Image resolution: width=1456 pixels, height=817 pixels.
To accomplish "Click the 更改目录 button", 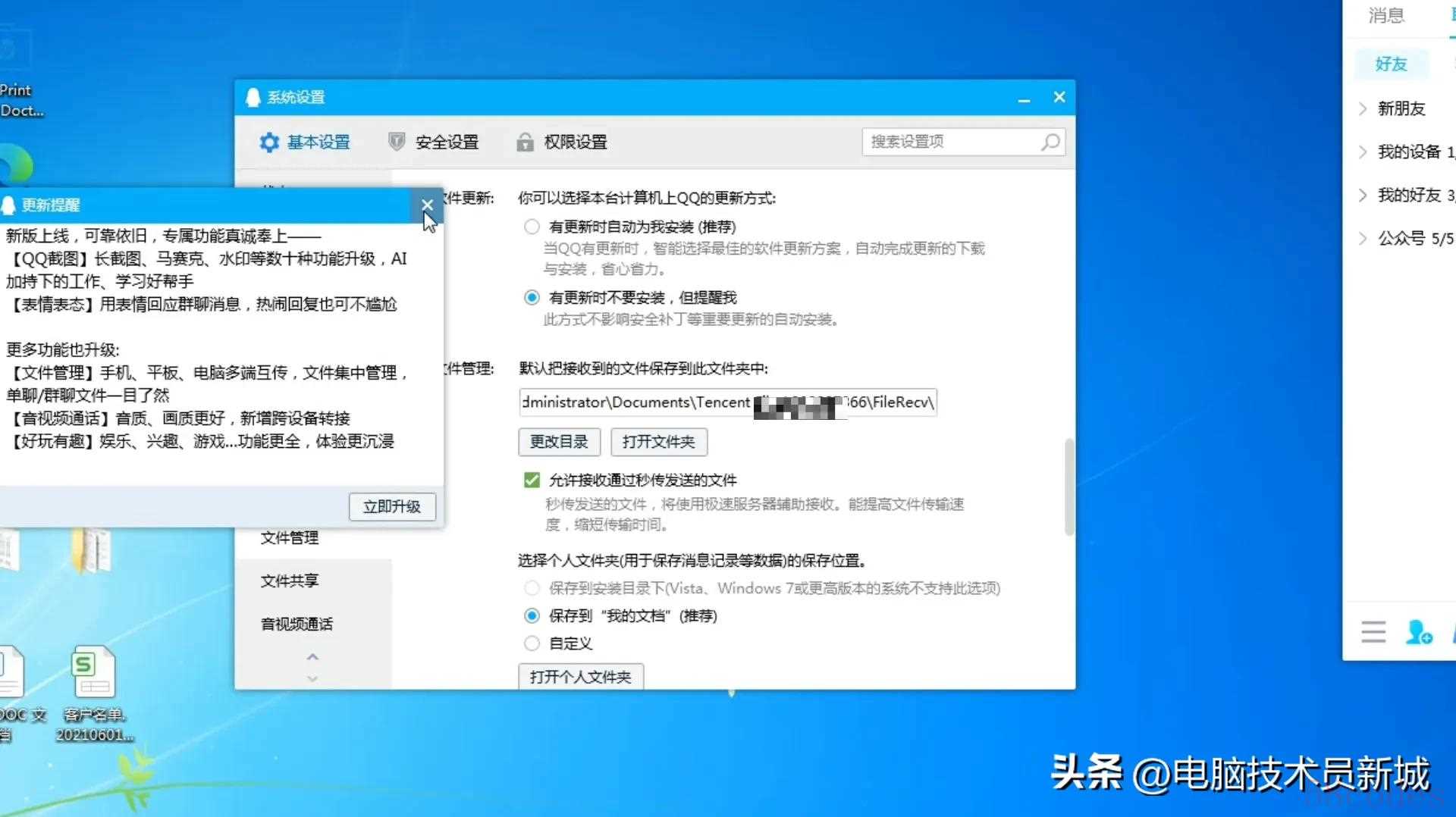I will (559, 442).
